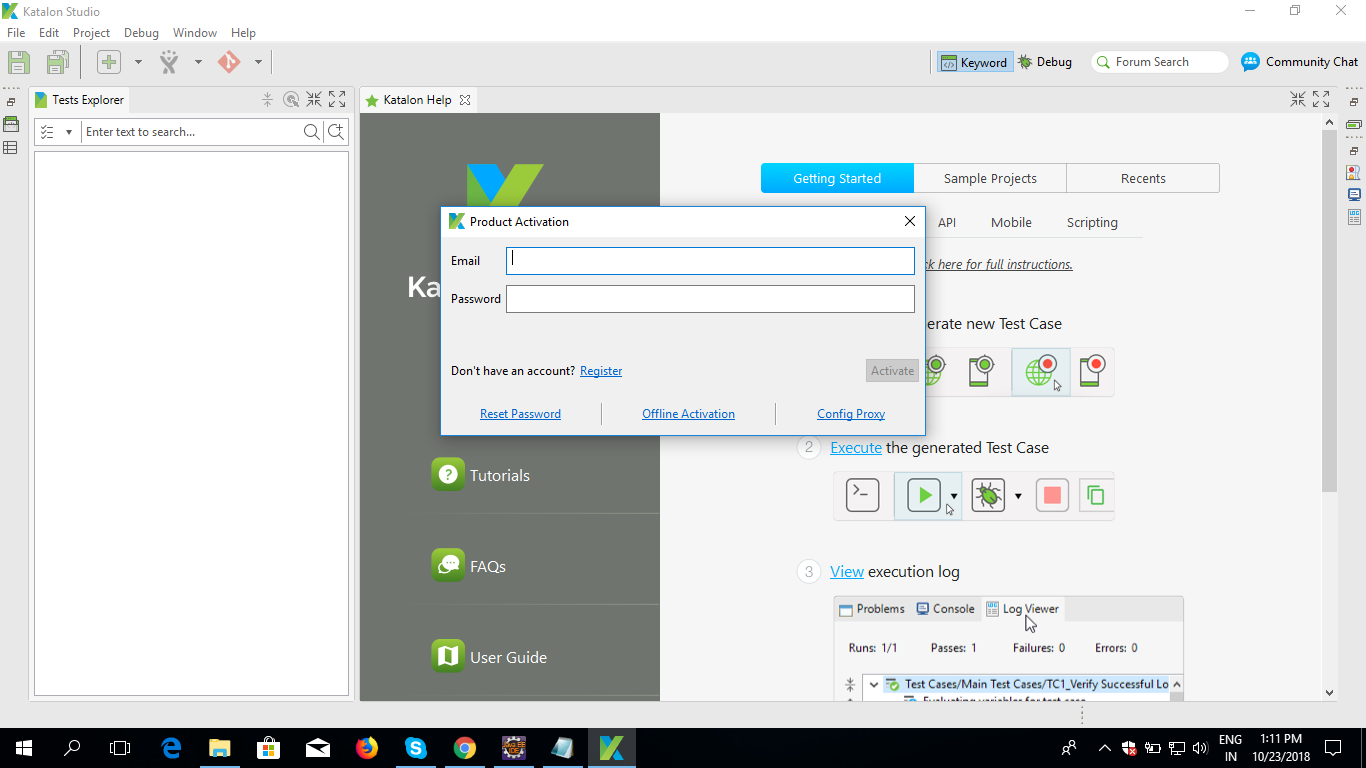Image resolution: width=1366 pixels, height=768 pixels.
Task: Click the Register link
Action: point(601,371)
